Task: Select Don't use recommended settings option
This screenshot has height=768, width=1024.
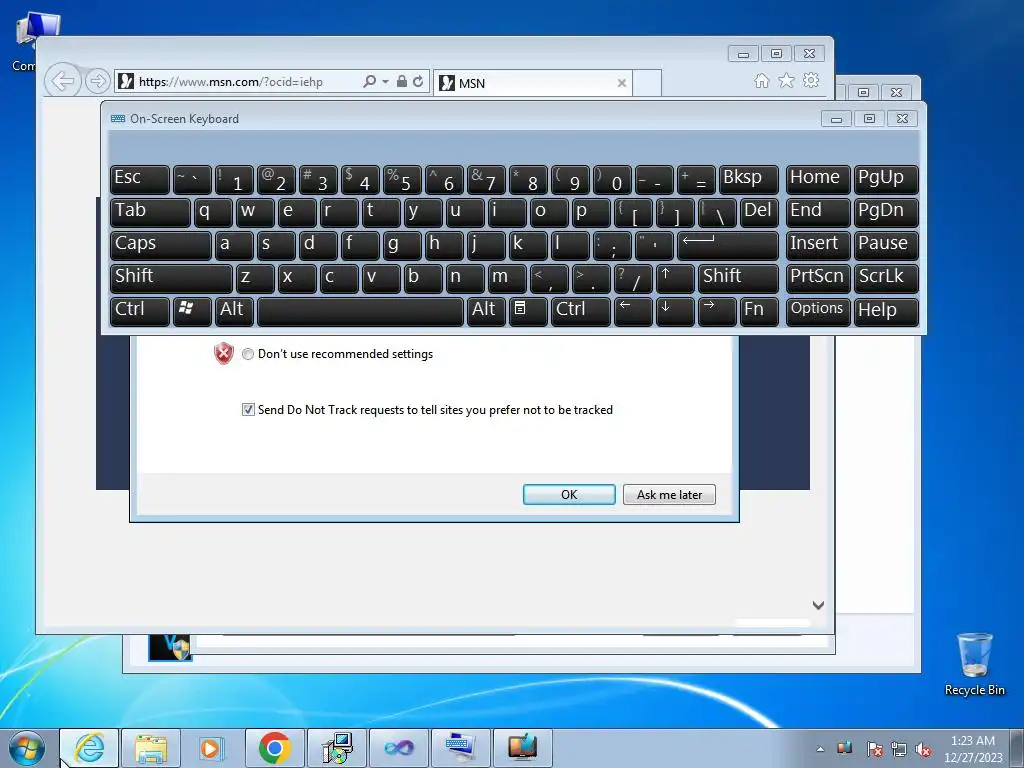Action: [x=248, y=354]
